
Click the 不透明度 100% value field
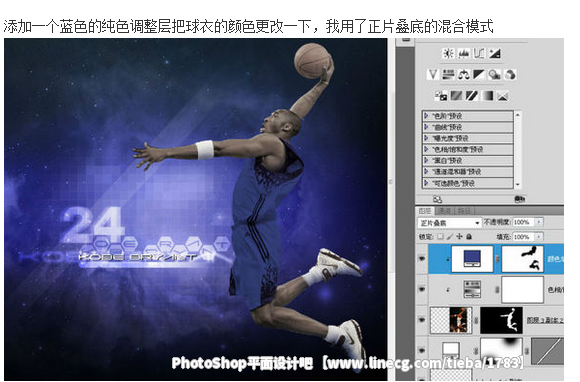pos(523,222)
